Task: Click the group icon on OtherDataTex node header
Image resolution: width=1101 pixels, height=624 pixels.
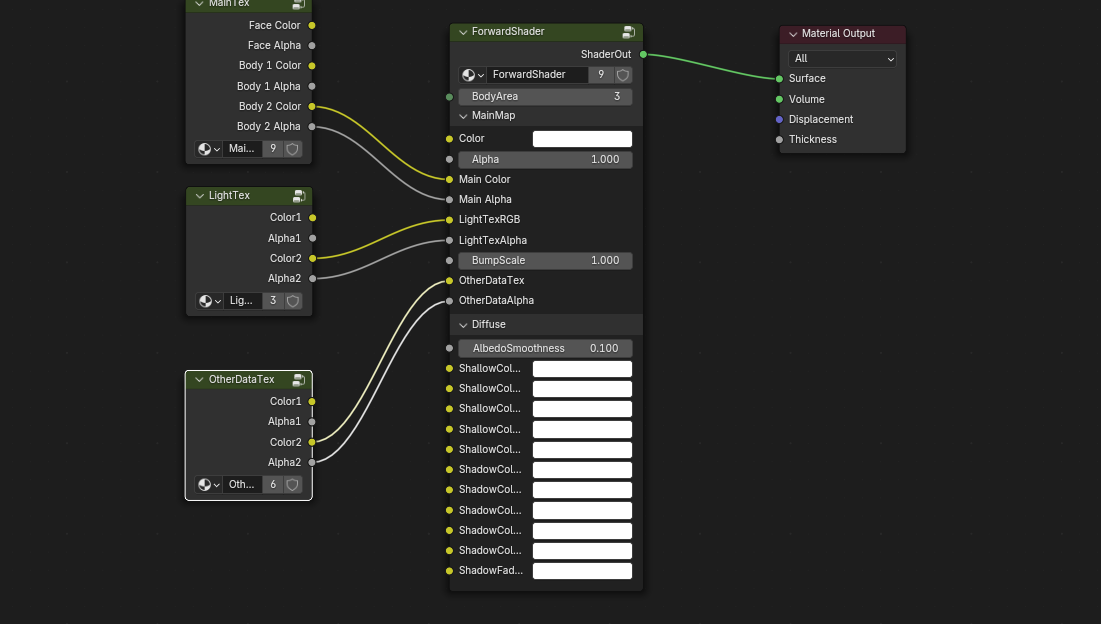Action: 298,380
